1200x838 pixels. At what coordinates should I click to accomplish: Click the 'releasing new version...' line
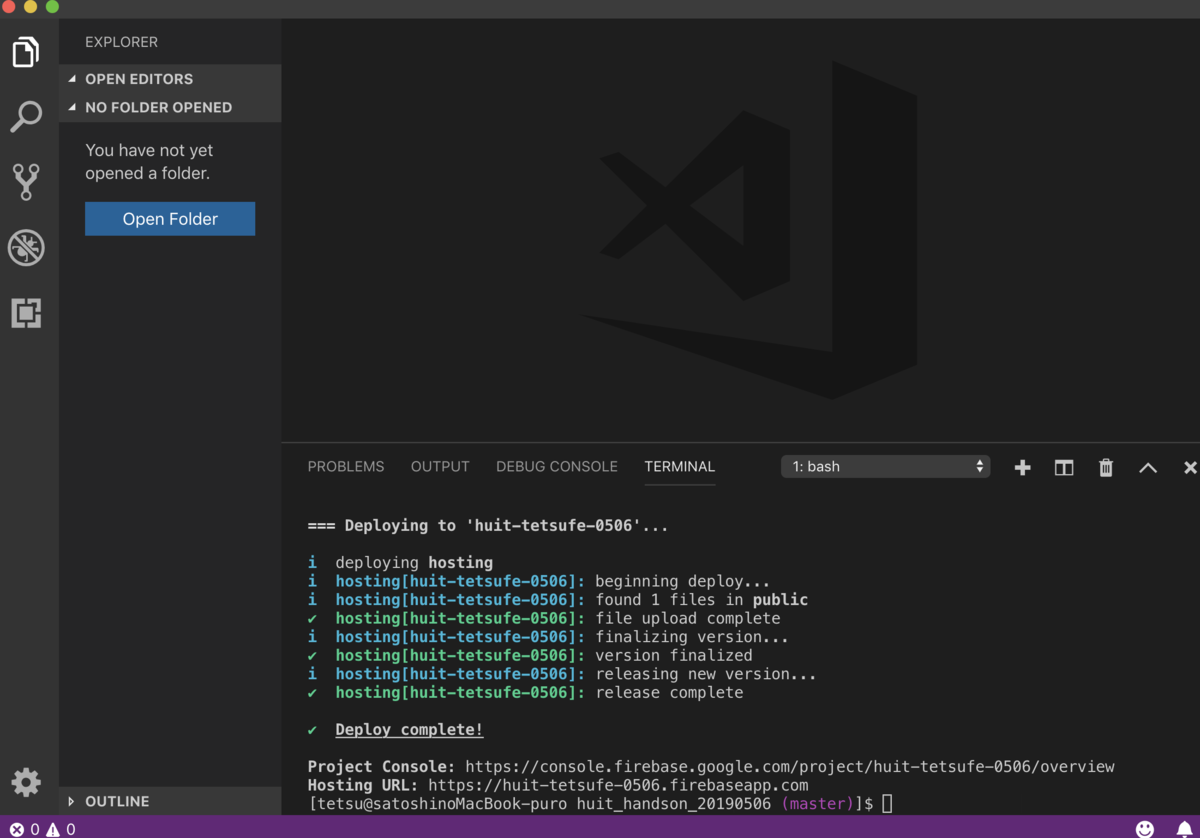[x=562, y=674]
